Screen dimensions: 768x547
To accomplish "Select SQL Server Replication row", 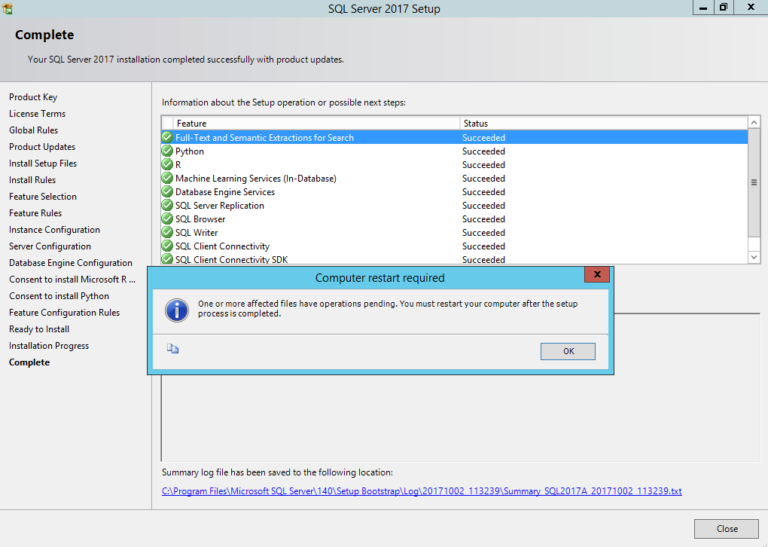I will [455, 206].
